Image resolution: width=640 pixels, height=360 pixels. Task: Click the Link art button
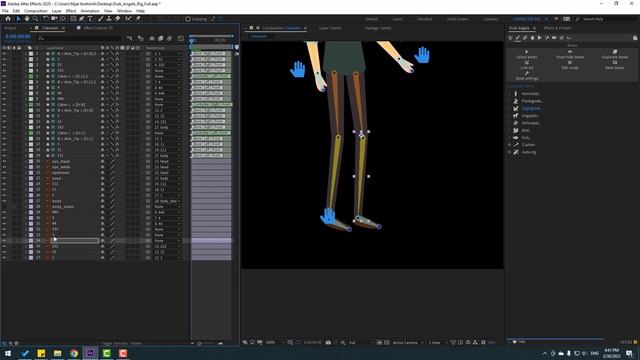click(x=527, y=65)
